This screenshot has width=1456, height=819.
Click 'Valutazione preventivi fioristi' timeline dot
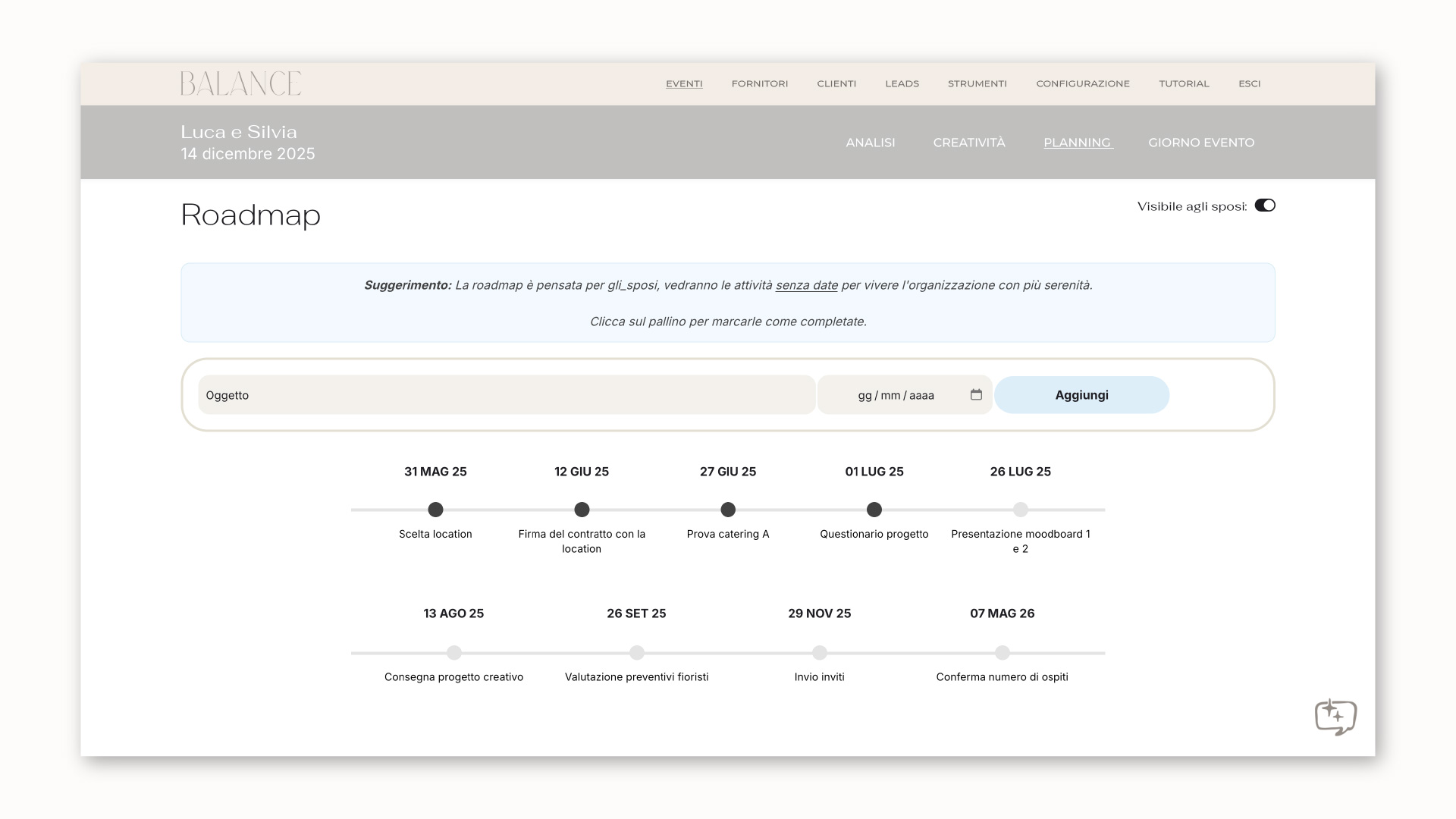pos(636,652)
